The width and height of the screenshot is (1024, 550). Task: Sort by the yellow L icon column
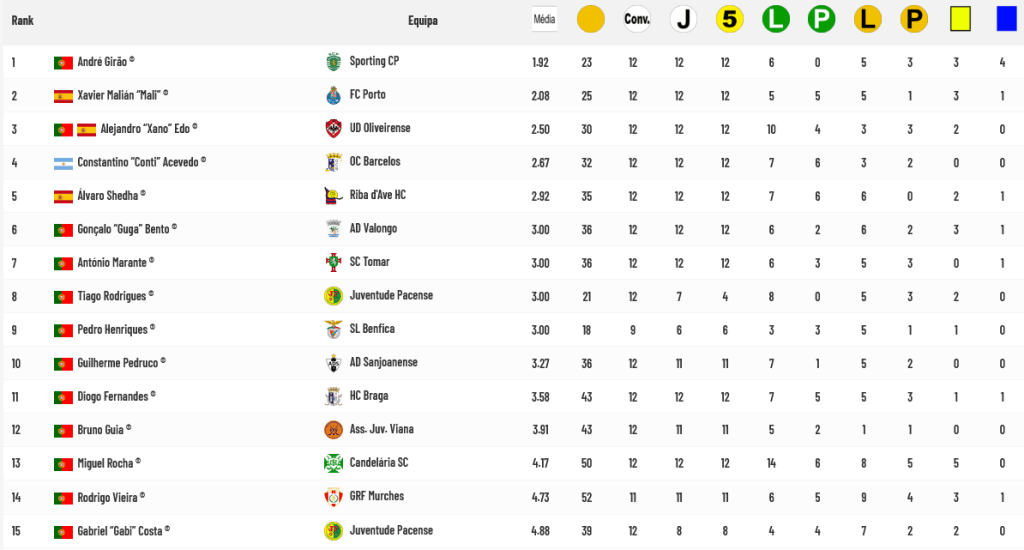pyautogui.click(x=868, y=19)
